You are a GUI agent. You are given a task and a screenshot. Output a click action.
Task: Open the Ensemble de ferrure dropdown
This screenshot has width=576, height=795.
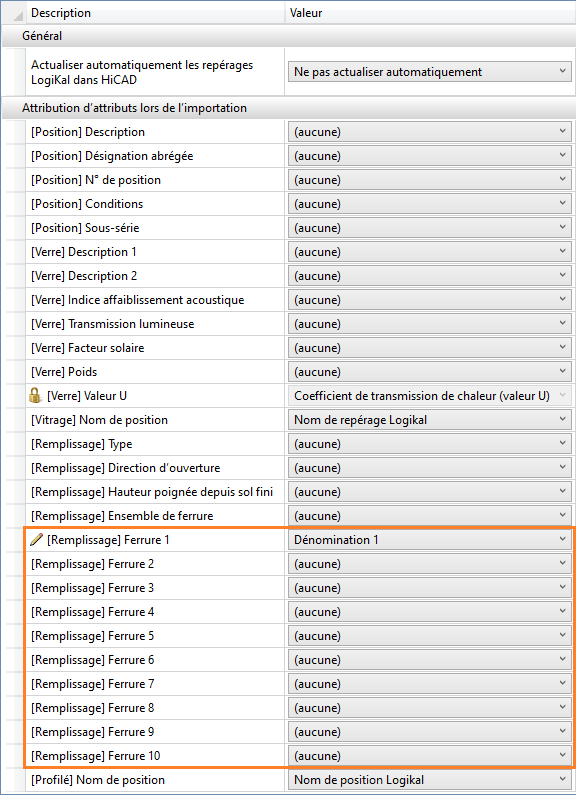[x=429, y=516]
